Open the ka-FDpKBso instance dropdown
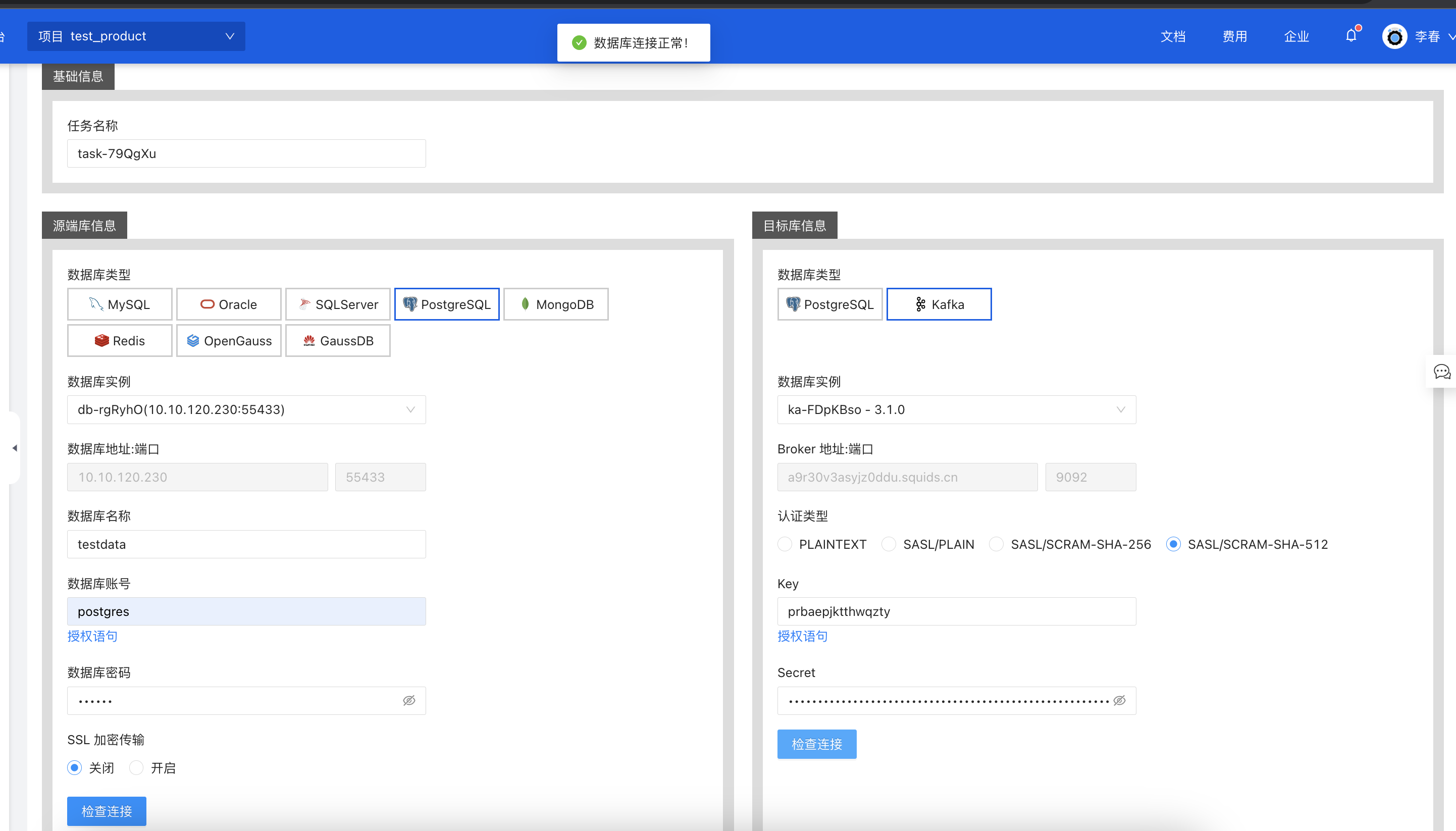The width and height of the screenshot is (1456, 831). click(956, 410)
